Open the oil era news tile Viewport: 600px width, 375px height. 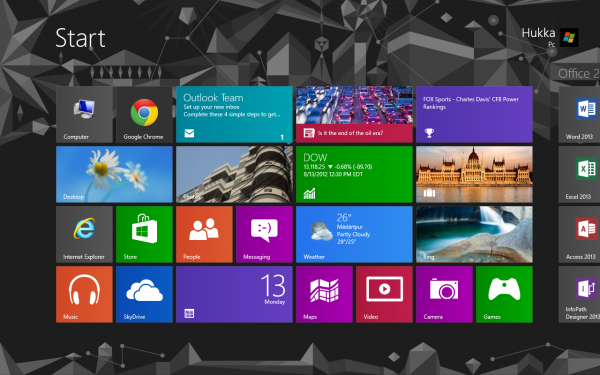click(354, 114)
